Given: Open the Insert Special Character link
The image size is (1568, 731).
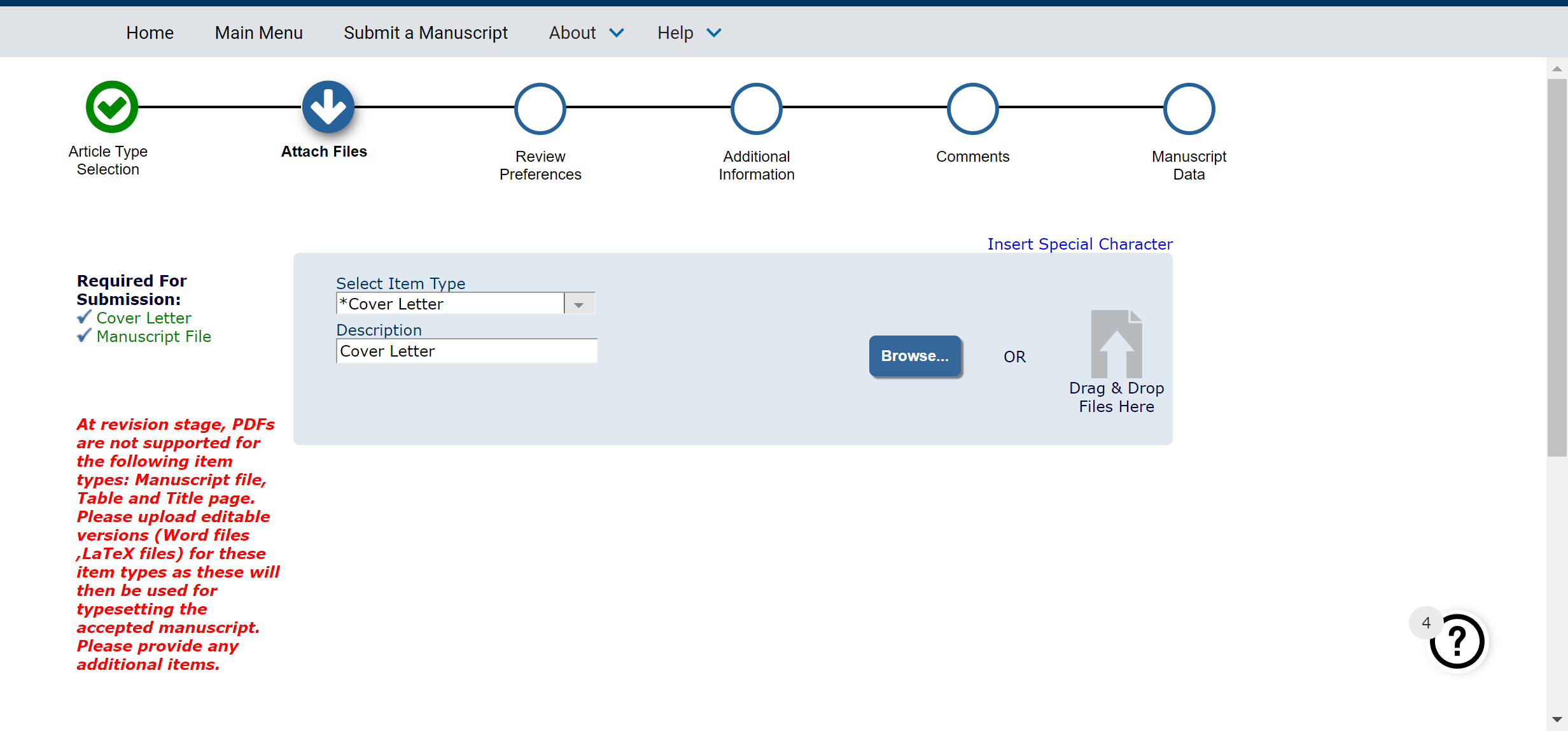Looking at the screenshot, I should (x=1079, y=244).
